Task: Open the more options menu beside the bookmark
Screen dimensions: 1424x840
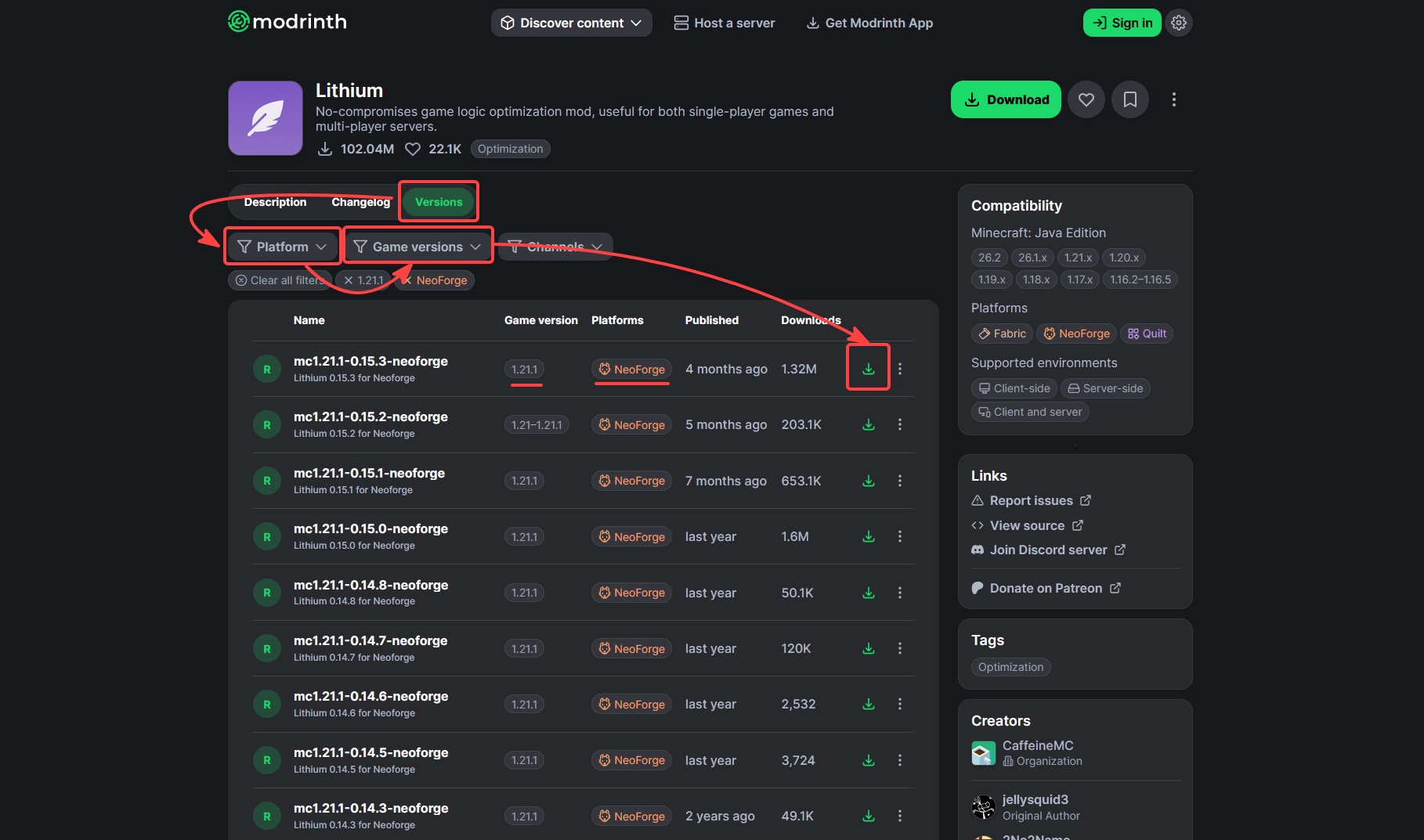Action: 1173,99
